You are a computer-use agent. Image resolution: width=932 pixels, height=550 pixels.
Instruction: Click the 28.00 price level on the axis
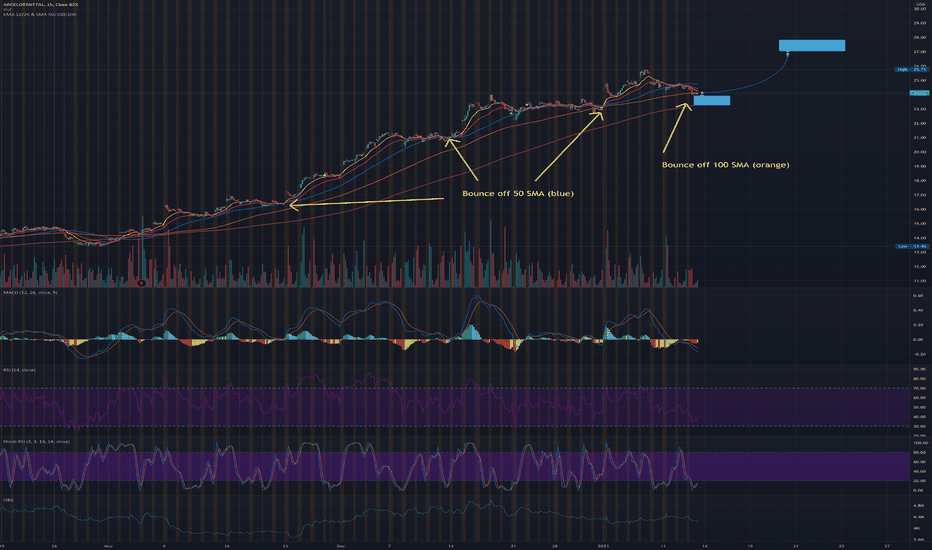920,37
